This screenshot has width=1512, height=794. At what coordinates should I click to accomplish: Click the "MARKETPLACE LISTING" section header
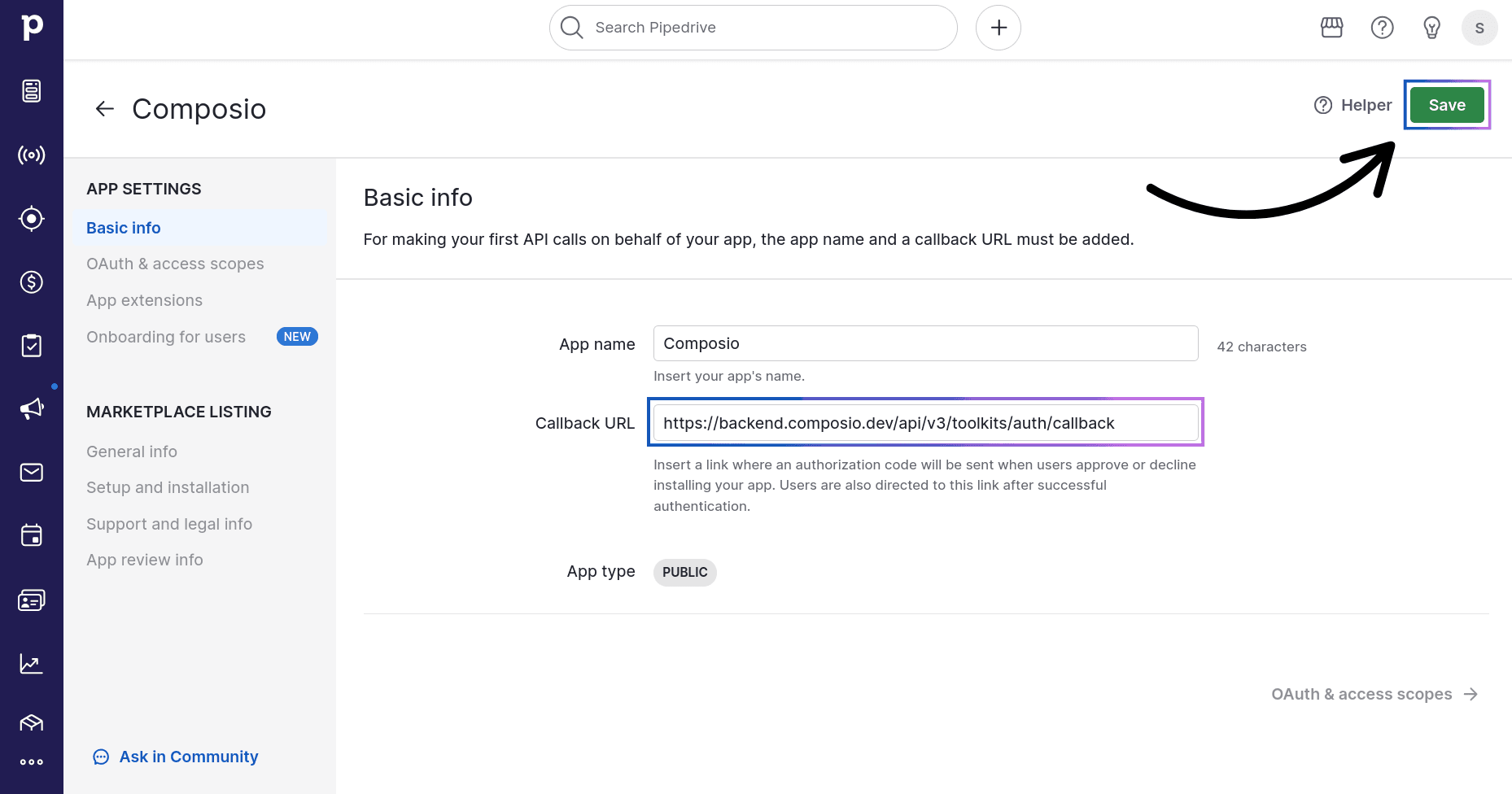tap(179, 412)
